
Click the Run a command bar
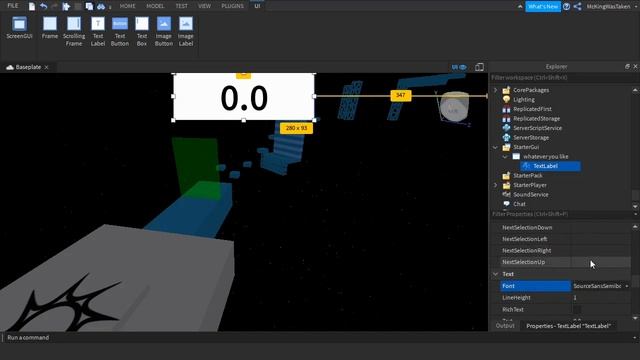pyautogui.click(x=318, y=338)
